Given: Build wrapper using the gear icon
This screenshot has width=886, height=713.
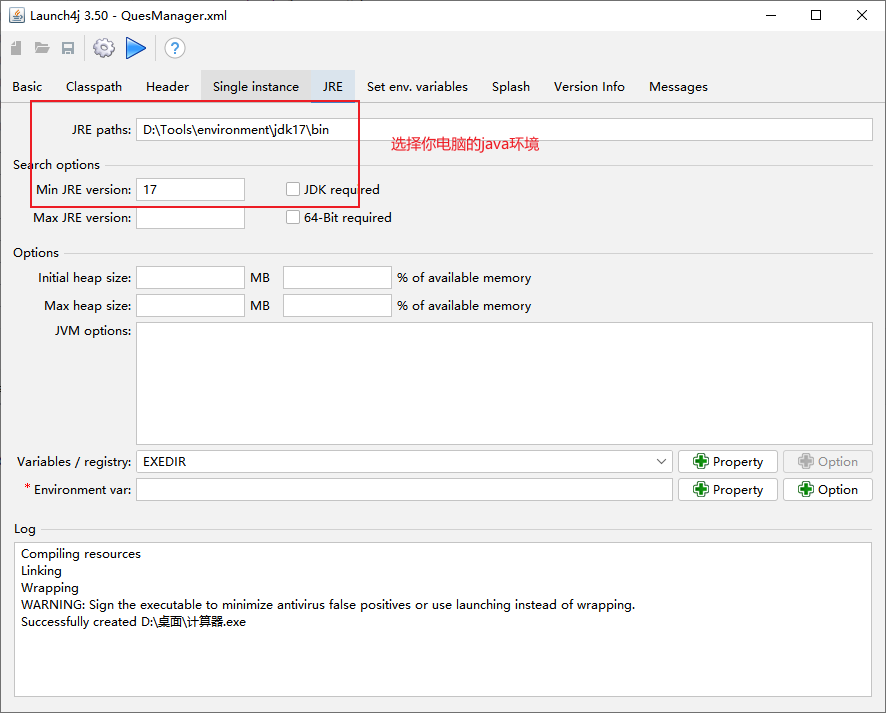Looking at the screenshot, I should pos(104,48).
